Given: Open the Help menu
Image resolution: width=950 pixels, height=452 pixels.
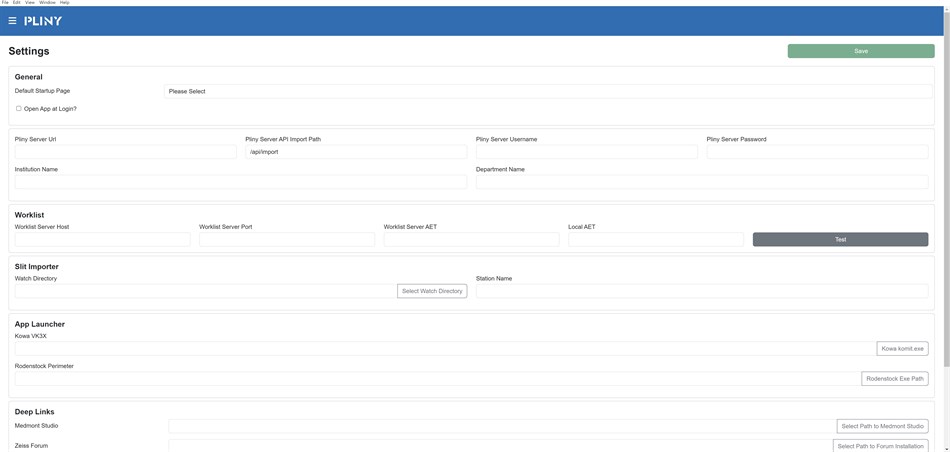Looking at the screenshot, I should click(x=65, y=2).
